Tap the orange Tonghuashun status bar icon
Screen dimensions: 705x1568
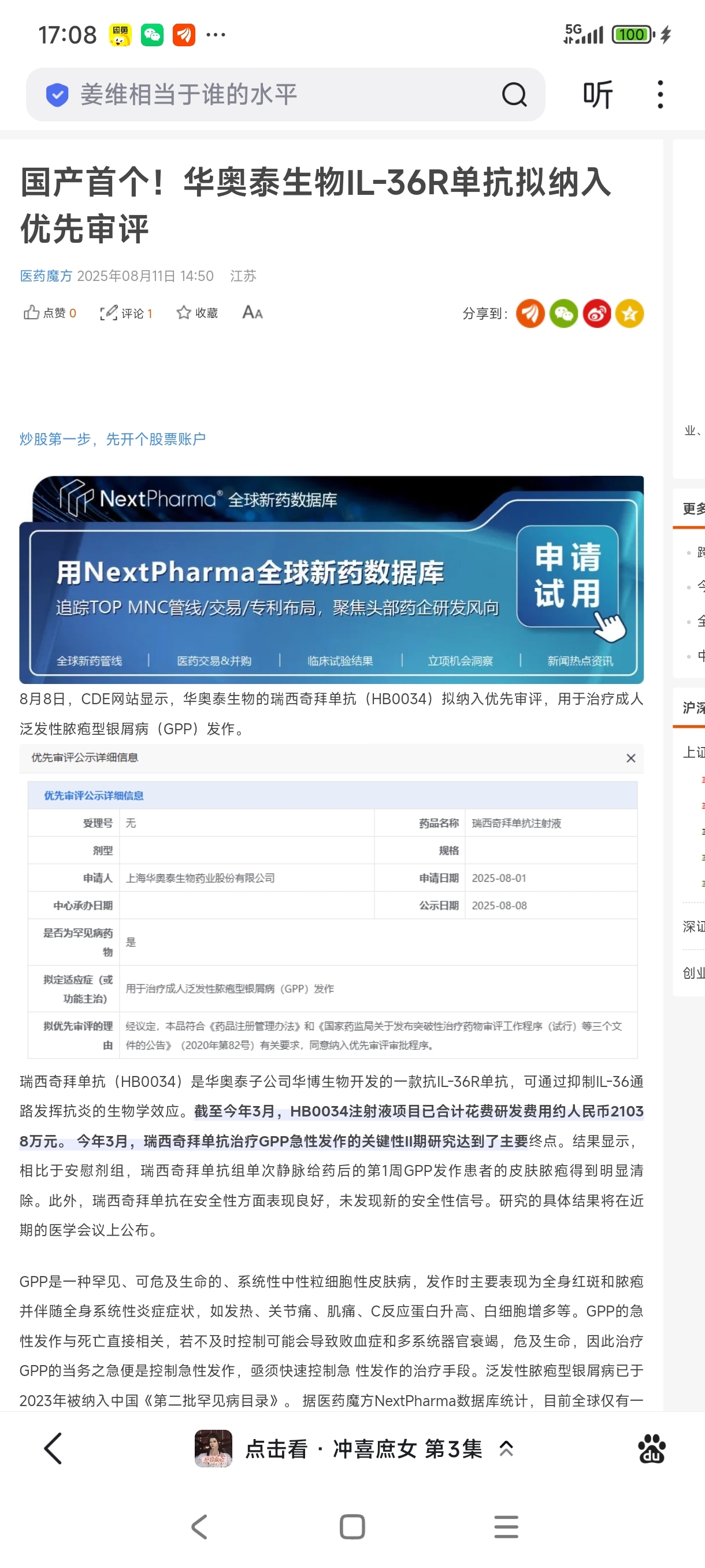[x=184, y=35]
